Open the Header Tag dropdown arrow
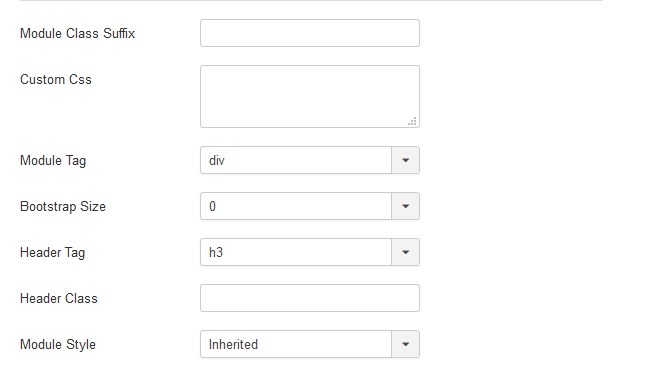The height and width of the screenshot is (373, 649). point(406,252)
